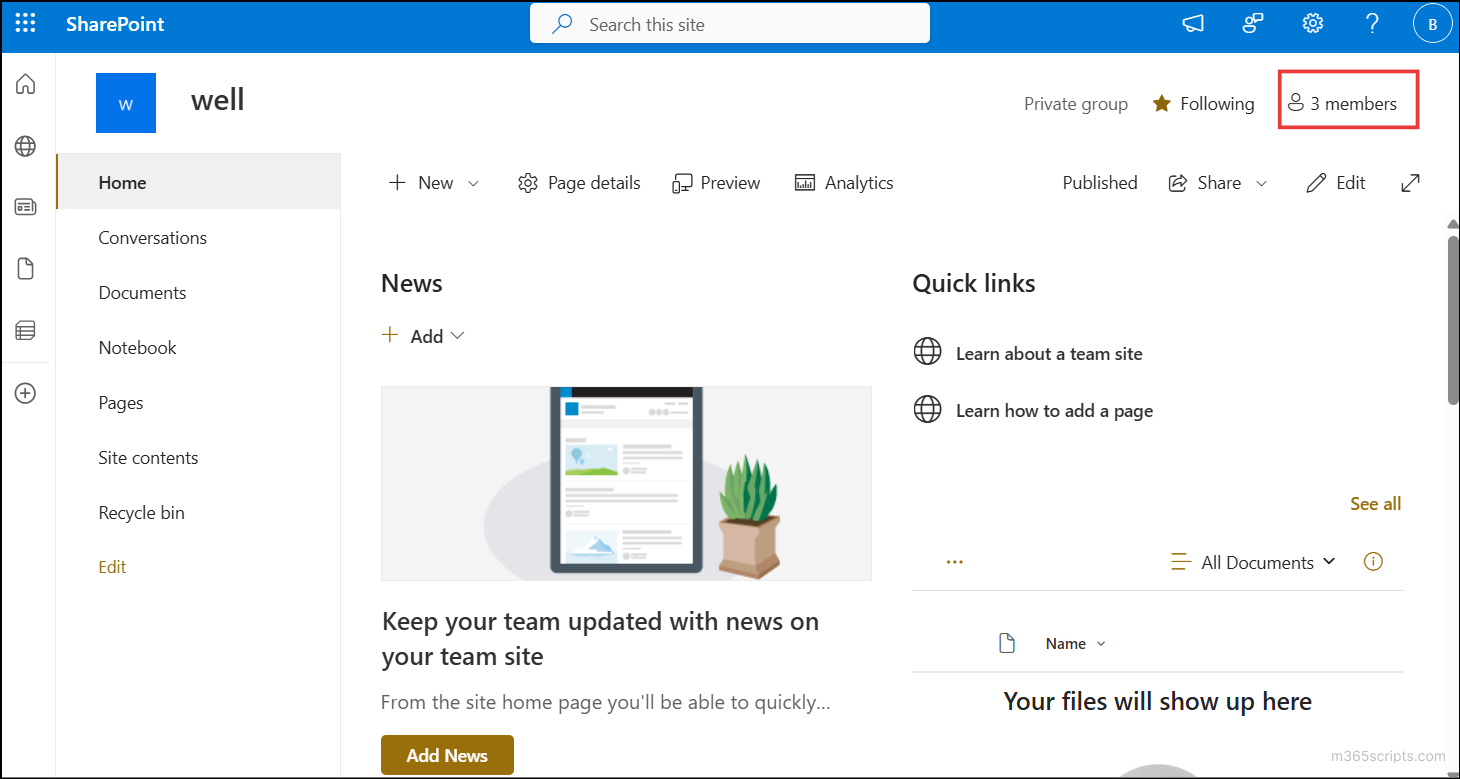The width and height of the screenshot is (1460, 779).
Task: Open See all quick links
Action: pos(1375,503)
